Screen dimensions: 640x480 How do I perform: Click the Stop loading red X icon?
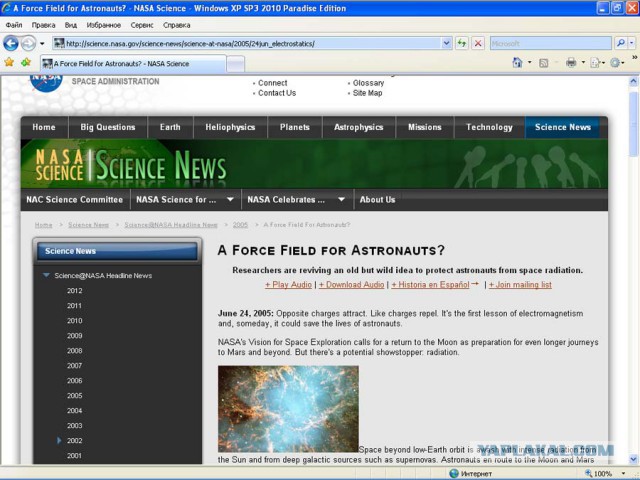point(478,43)
